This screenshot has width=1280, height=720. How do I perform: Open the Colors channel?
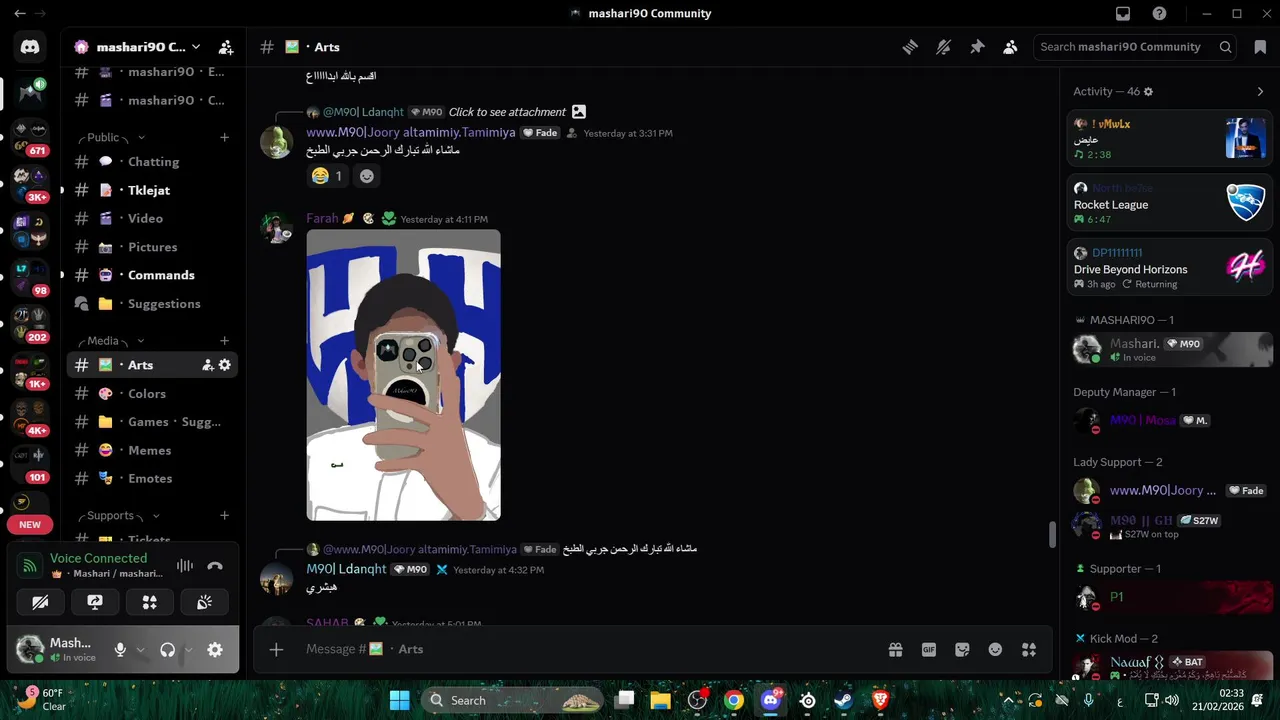point(153,394)
